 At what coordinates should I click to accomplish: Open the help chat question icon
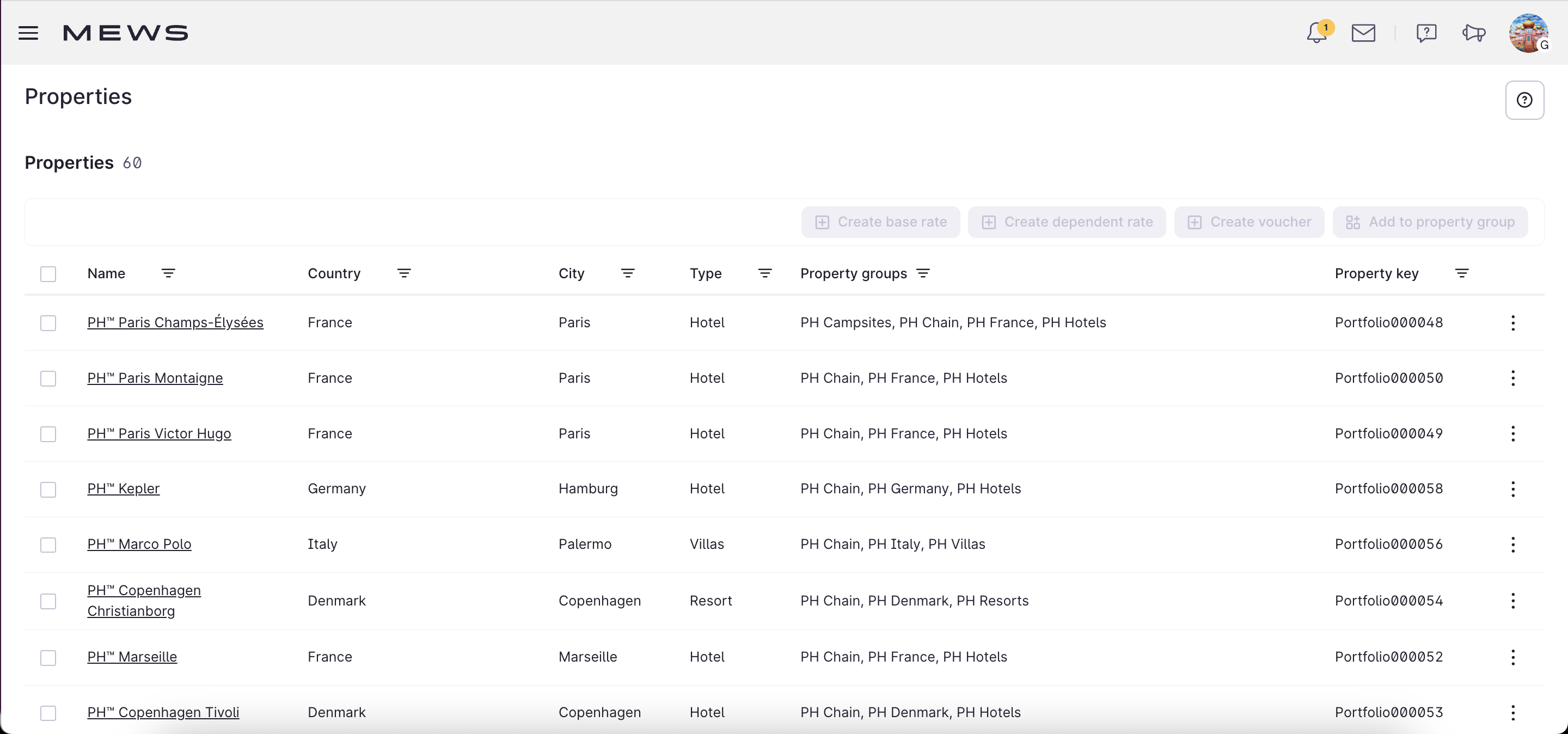1426,33
